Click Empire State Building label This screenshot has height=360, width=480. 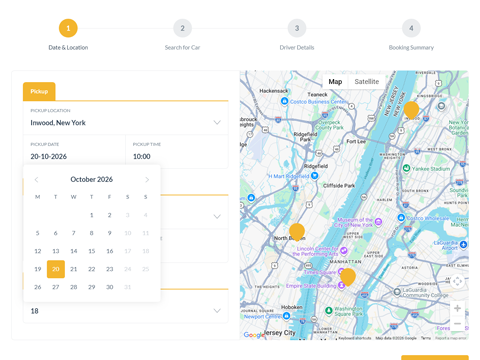311,286
